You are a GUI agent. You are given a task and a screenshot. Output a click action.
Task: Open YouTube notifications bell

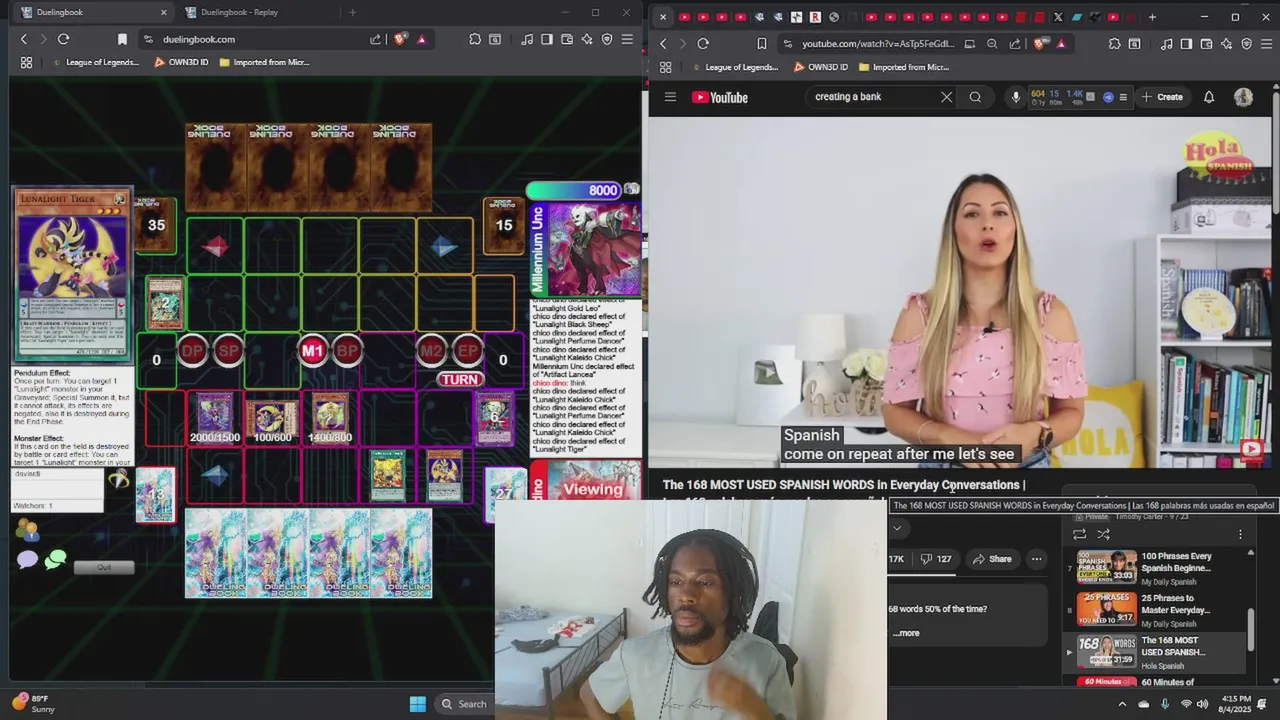click(x=1209, y=97)
